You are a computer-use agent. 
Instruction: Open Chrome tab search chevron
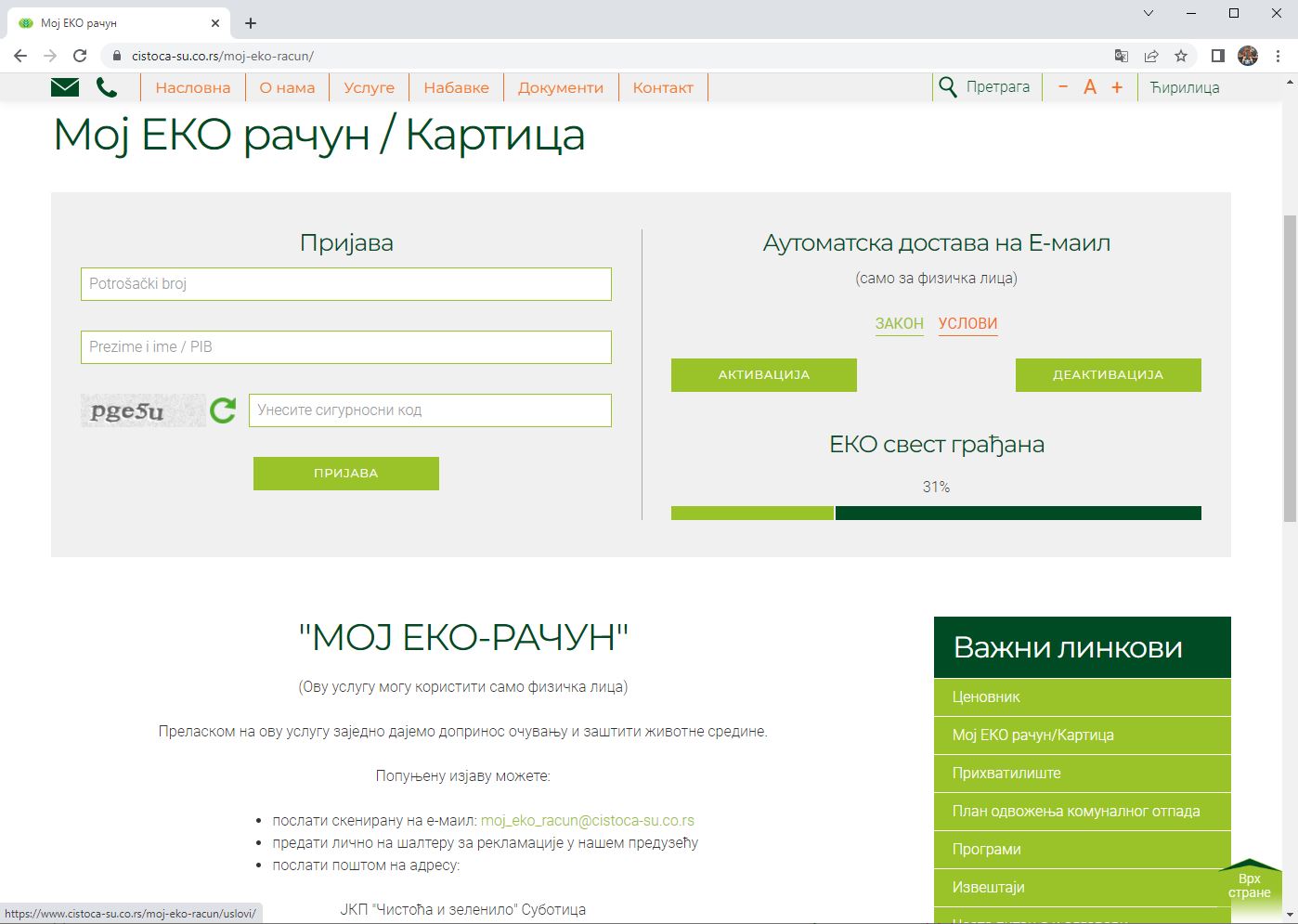pos(1149,13)
